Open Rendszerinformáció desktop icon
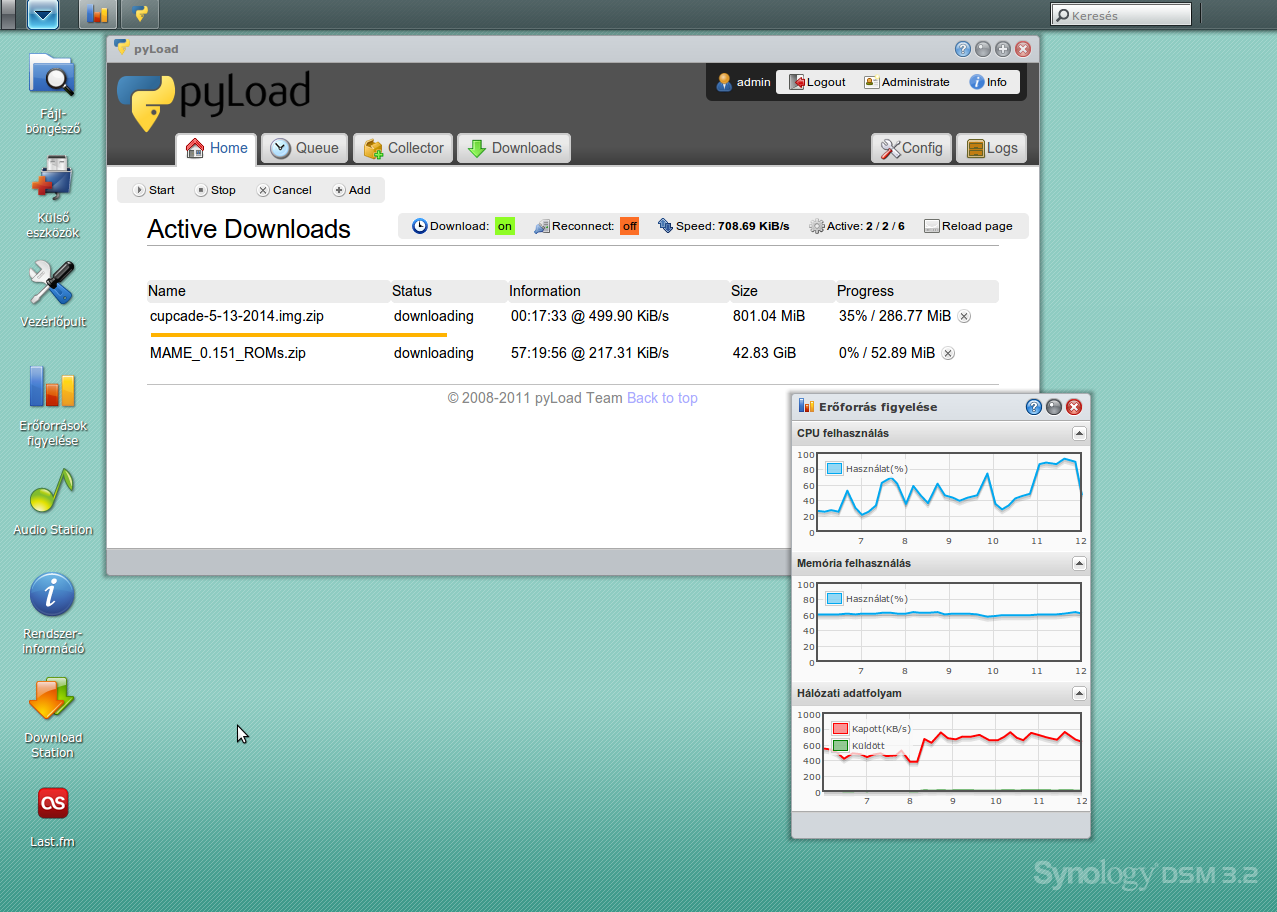 tap(52, 613)
